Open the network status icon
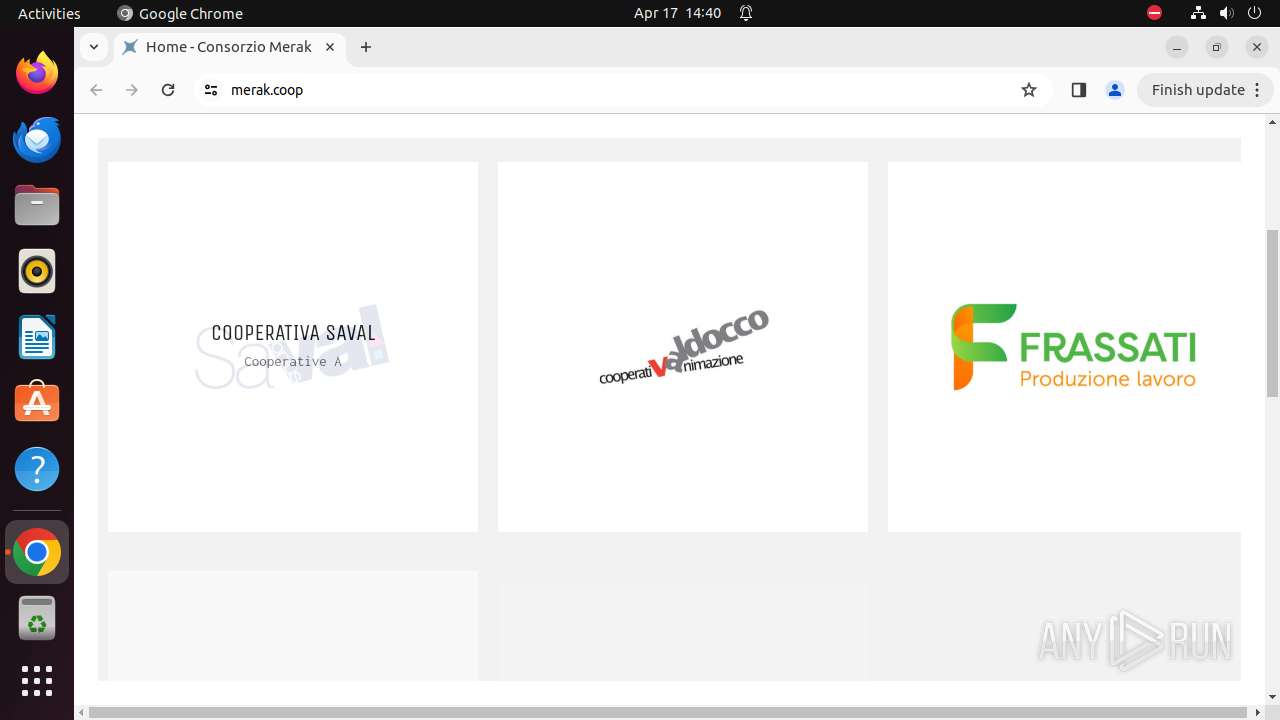This screenshot has width=1280, height=720. click(x=1198, y=13)
